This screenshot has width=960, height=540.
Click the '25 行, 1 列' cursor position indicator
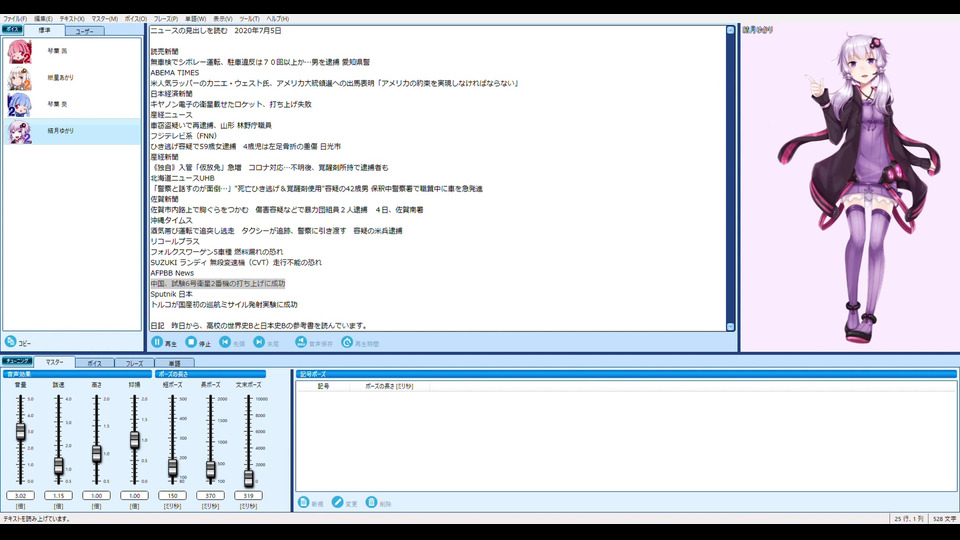point(909,519)
